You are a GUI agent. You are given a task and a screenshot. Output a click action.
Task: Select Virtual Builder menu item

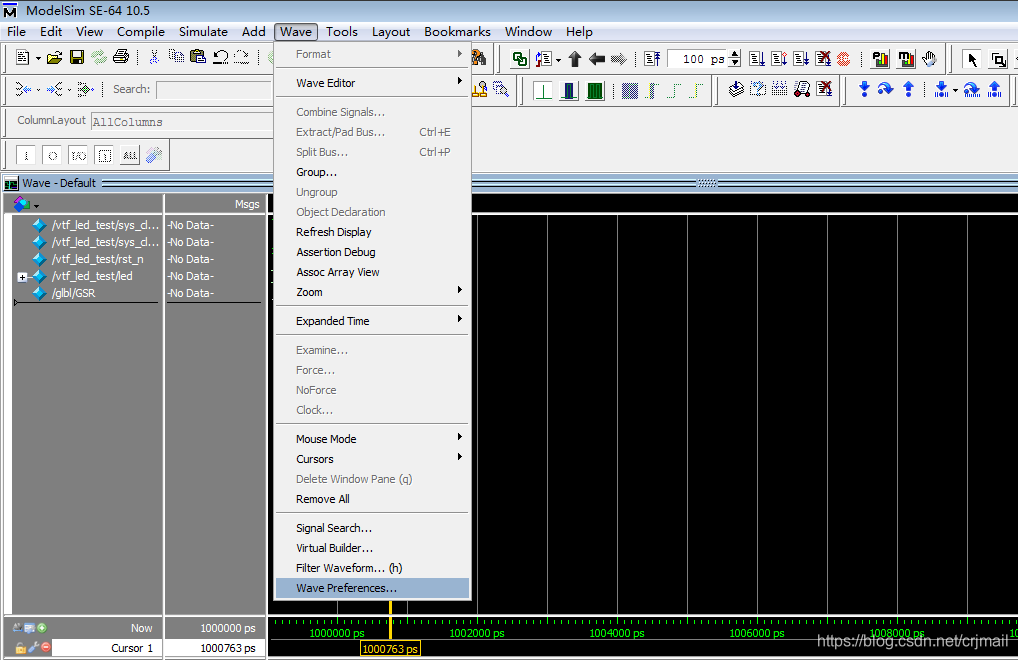372,548
